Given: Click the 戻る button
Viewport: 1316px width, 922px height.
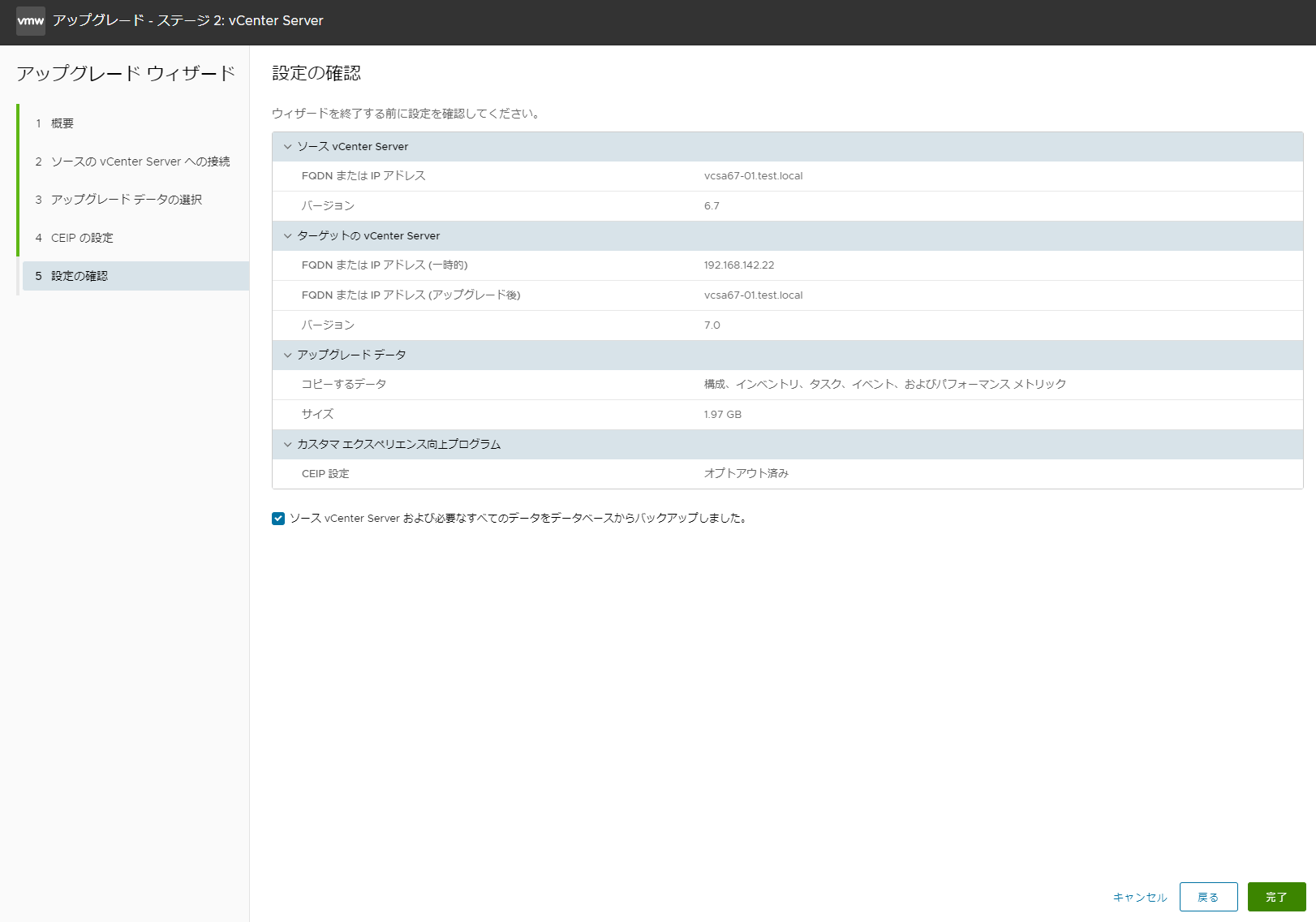Looking at the screenshot, I should (1208, 897).
